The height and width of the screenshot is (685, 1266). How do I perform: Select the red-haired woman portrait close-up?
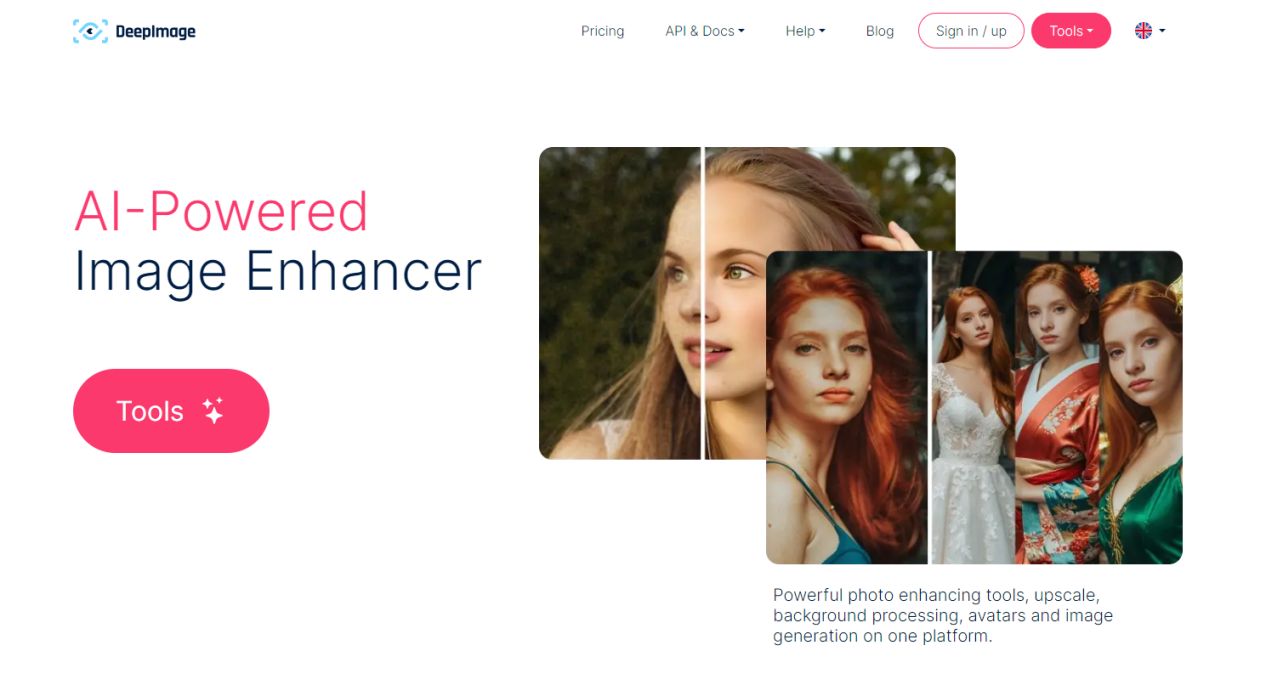point(847,407)
